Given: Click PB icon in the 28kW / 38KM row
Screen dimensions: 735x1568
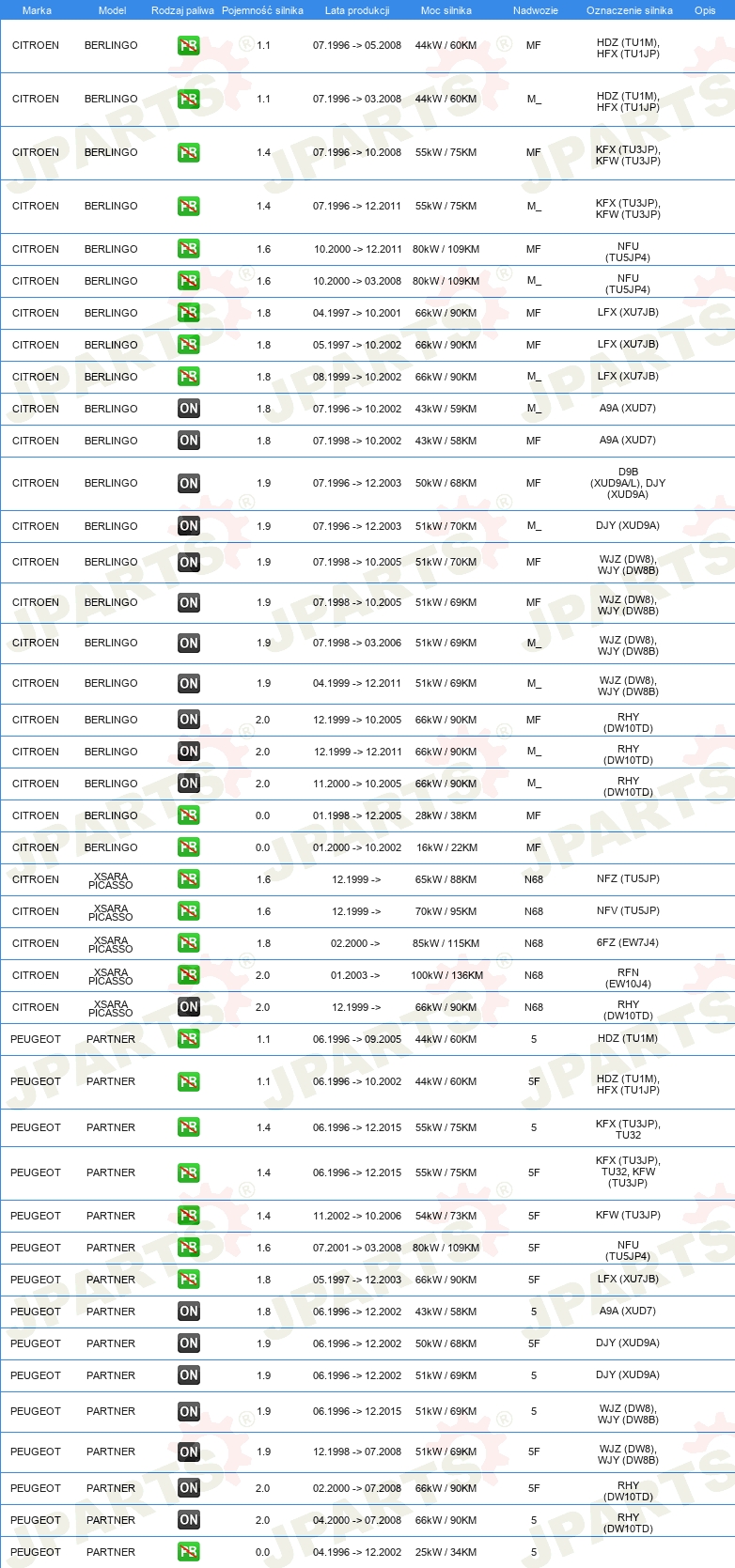Looking at the screenshot, I should tap(189, 815).
